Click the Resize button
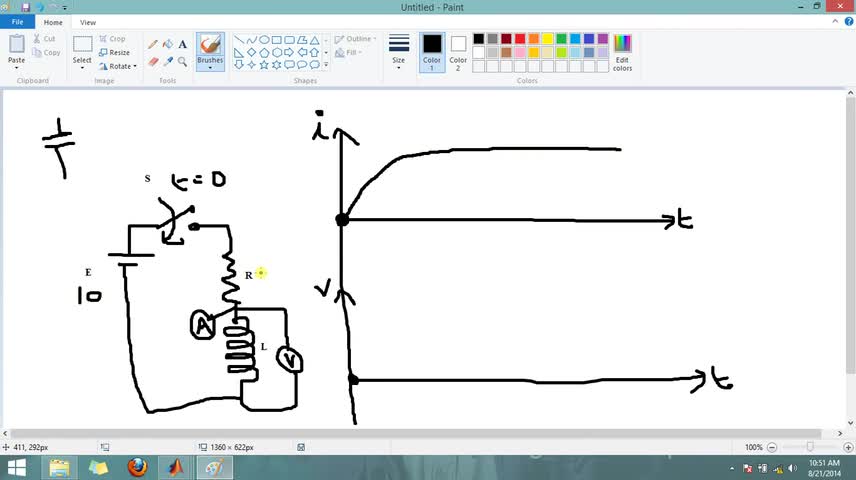 coord(114,52)
